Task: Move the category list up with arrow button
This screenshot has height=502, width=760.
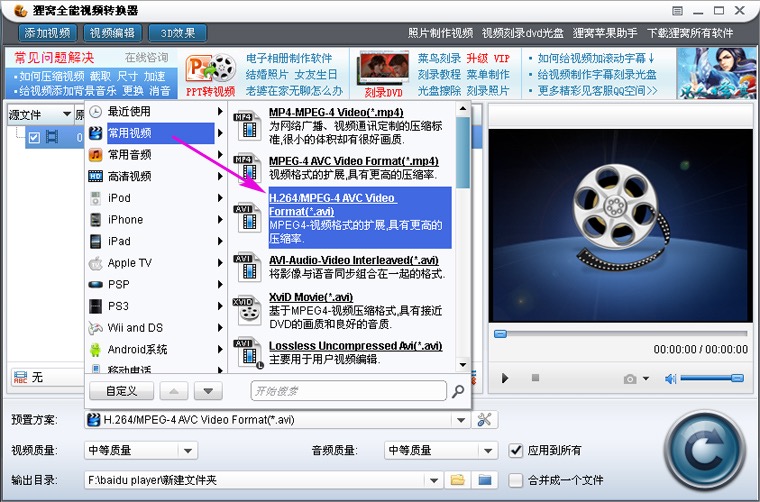Action: 174,391
